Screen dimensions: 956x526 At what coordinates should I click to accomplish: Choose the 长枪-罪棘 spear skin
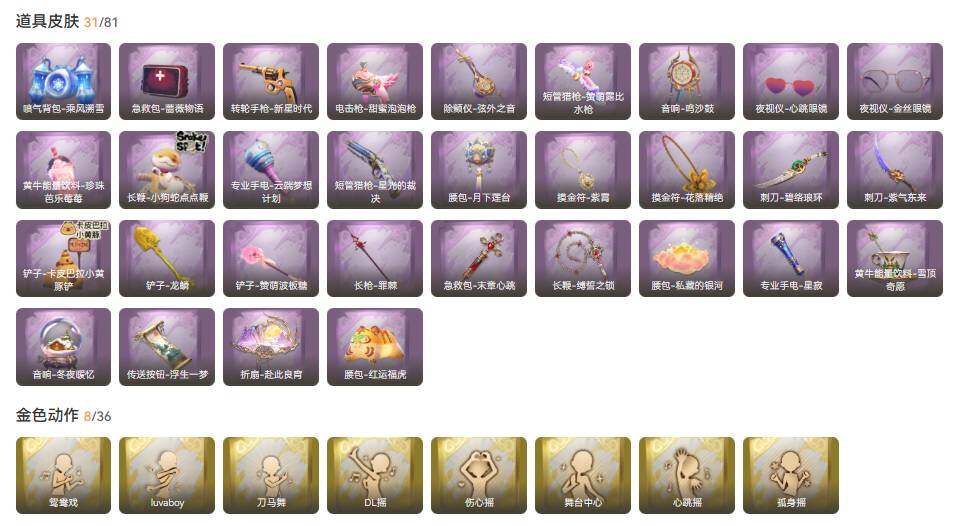[375, 258]
